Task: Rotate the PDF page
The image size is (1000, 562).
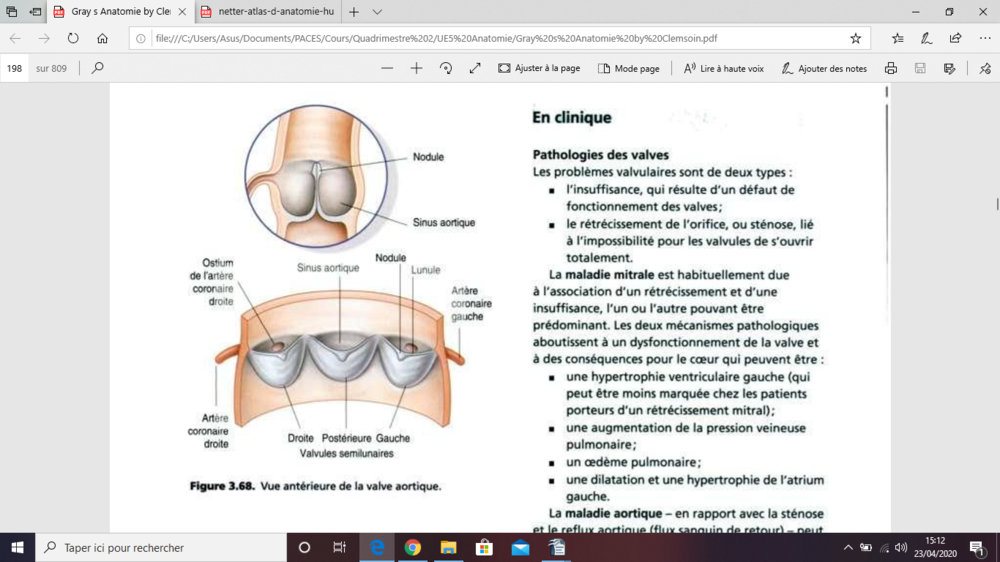Action: 446,68
